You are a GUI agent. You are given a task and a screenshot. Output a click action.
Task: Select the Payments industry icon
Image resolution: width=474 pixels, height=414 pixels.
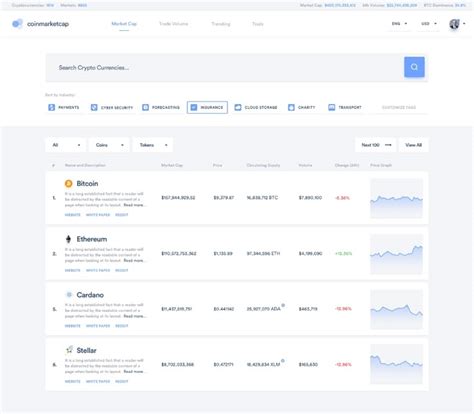click(51, 107)
